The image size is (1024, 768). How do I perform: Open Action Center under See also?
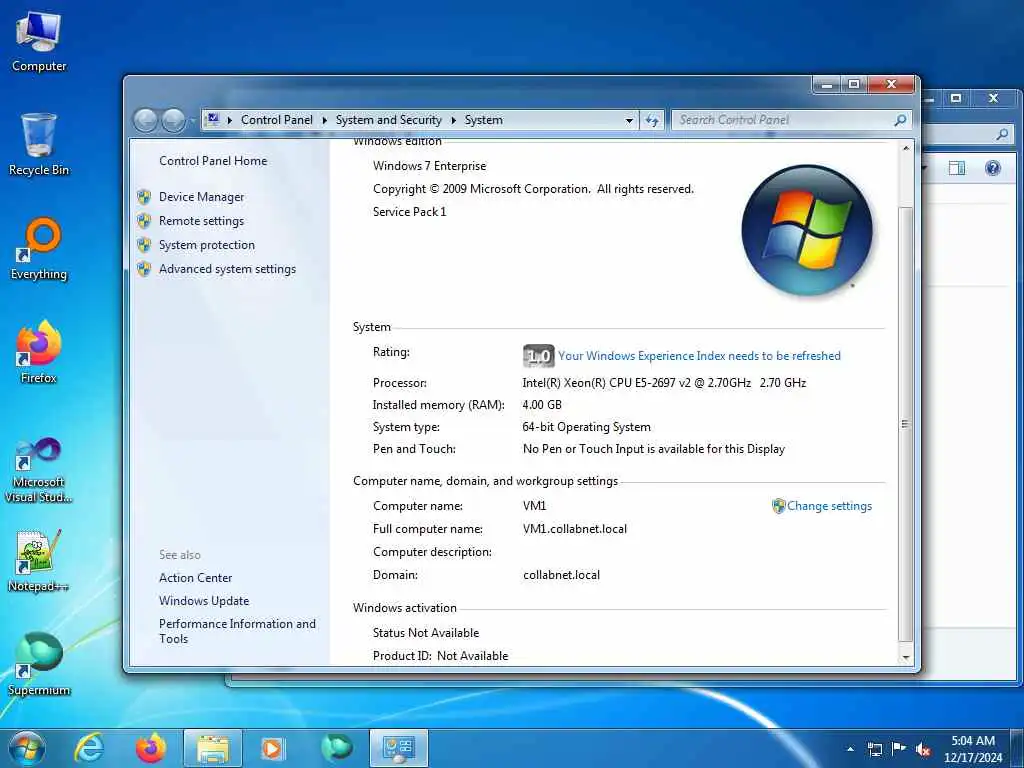point(195,577)
